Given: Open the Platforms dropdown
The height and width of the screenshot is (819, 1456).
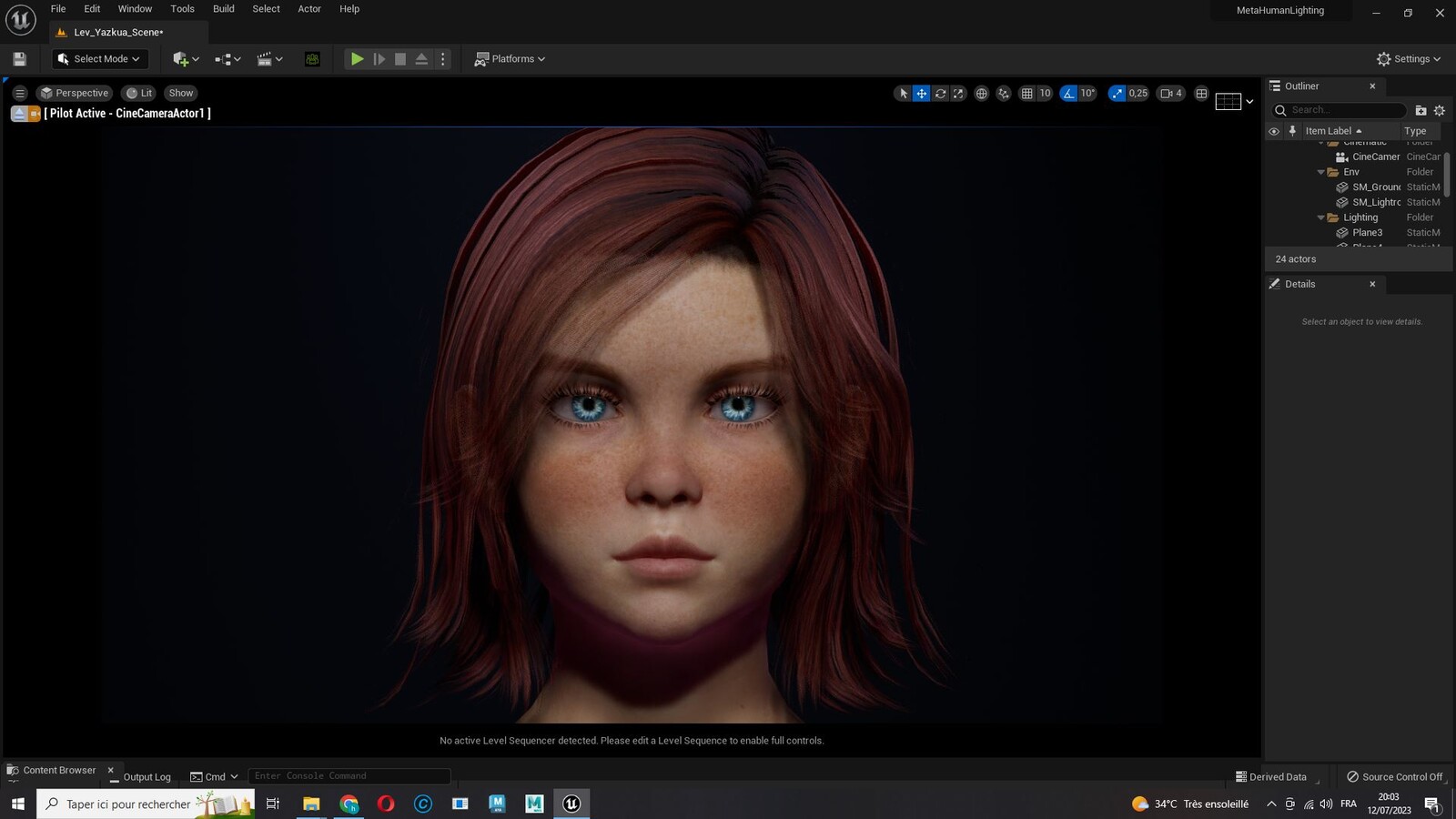Looking at the screenshot, I should coord(510,59).
